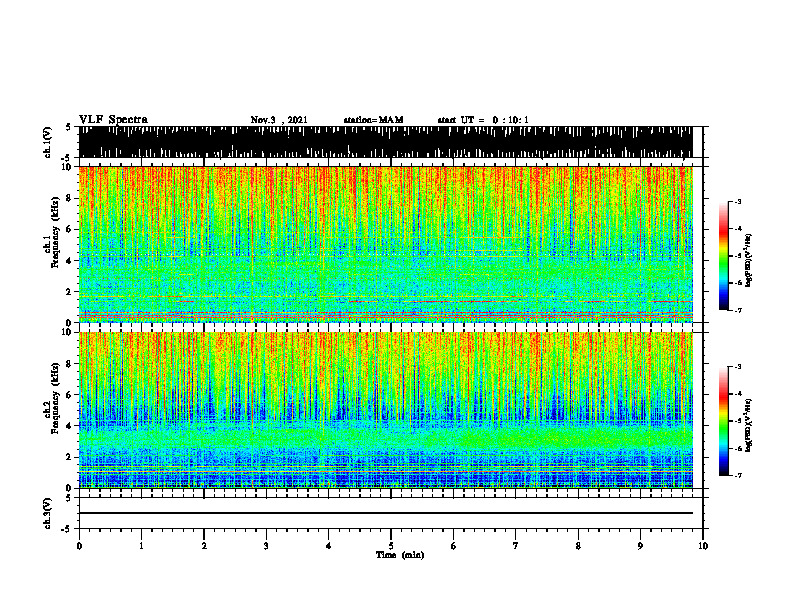The height and width of the screenshot is (612, 792).
Task: Click the time axis tick label "5"
Action: click(x=391, y=546)
